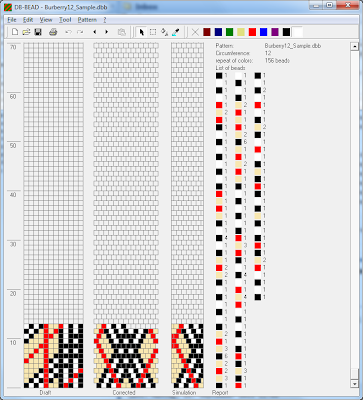The height and width of the screenshot is (400, 363).
Task: Shift pattern right with right arrow
Action: (x=107, y=32)
